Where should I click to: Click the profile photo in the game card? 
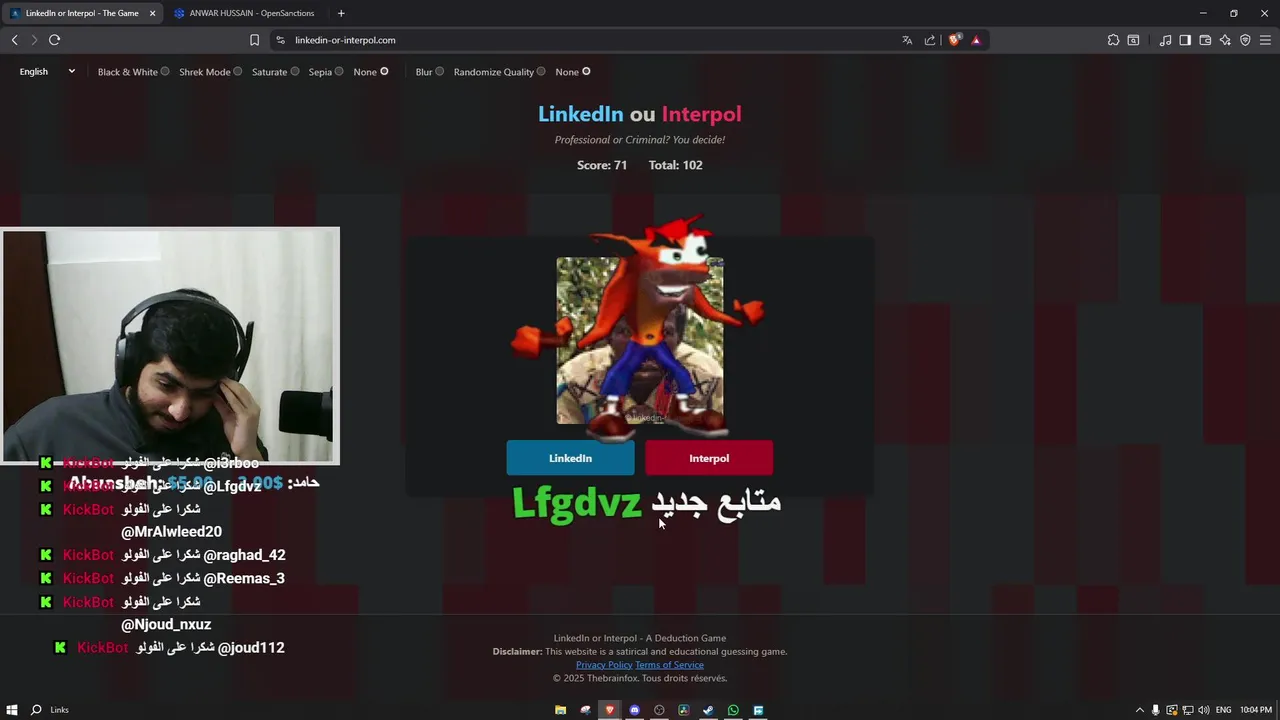pyautogui.click(x=640, y=340)
